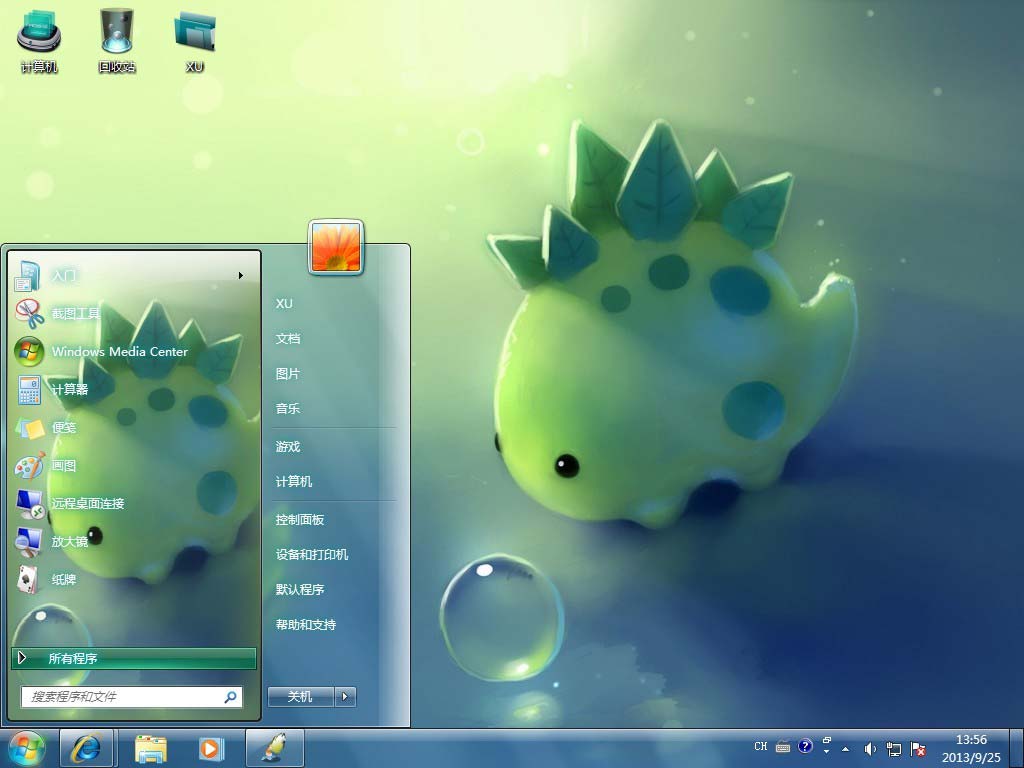This screenshot has width=1024, height=768.
Task: Open the XU folder desktop icon
Action: pyautogui.click(x=195, y=38)
